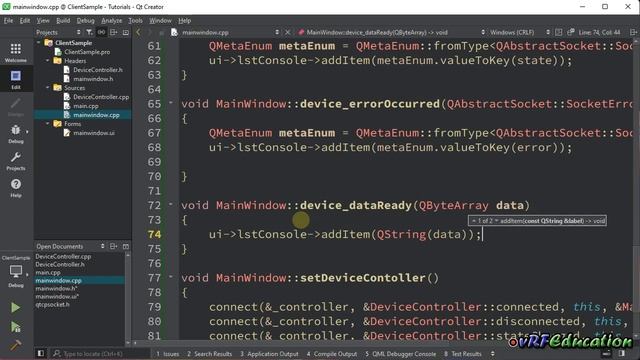Open the Build menu

tap(63, 20)
